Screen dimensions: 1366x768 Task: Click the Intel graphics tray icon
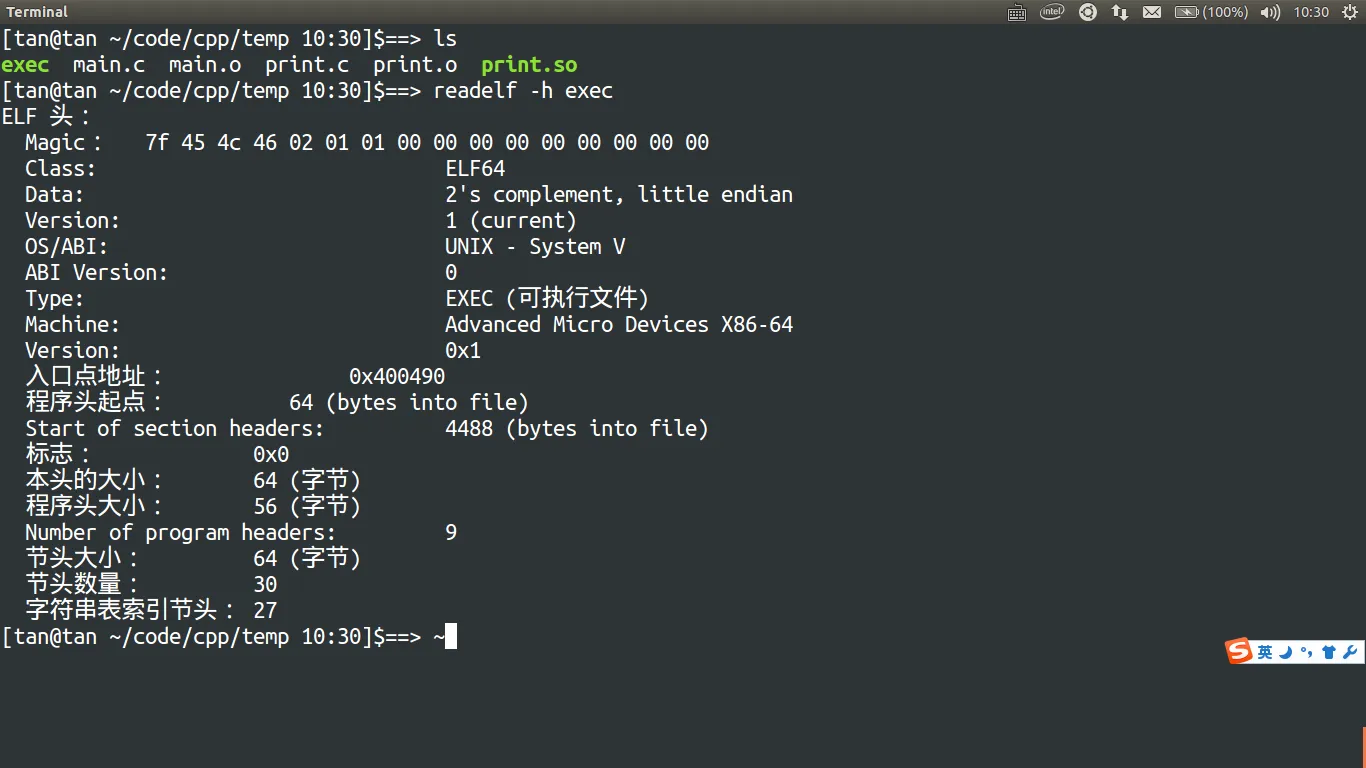1052,12
